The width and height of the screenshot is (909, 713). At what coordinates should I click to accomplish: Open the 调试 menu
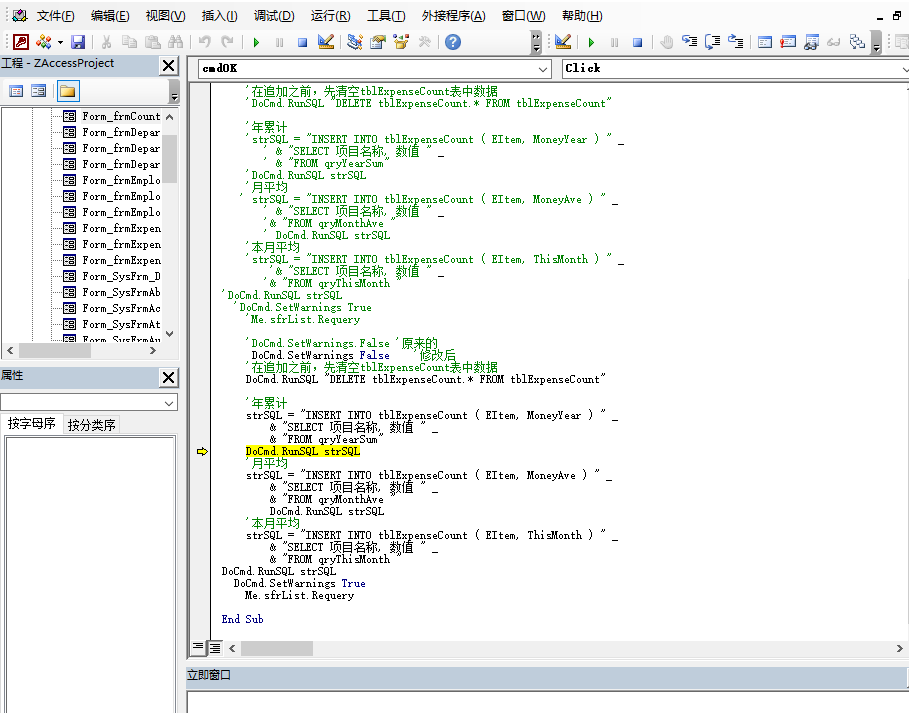[x=274, y=16]
